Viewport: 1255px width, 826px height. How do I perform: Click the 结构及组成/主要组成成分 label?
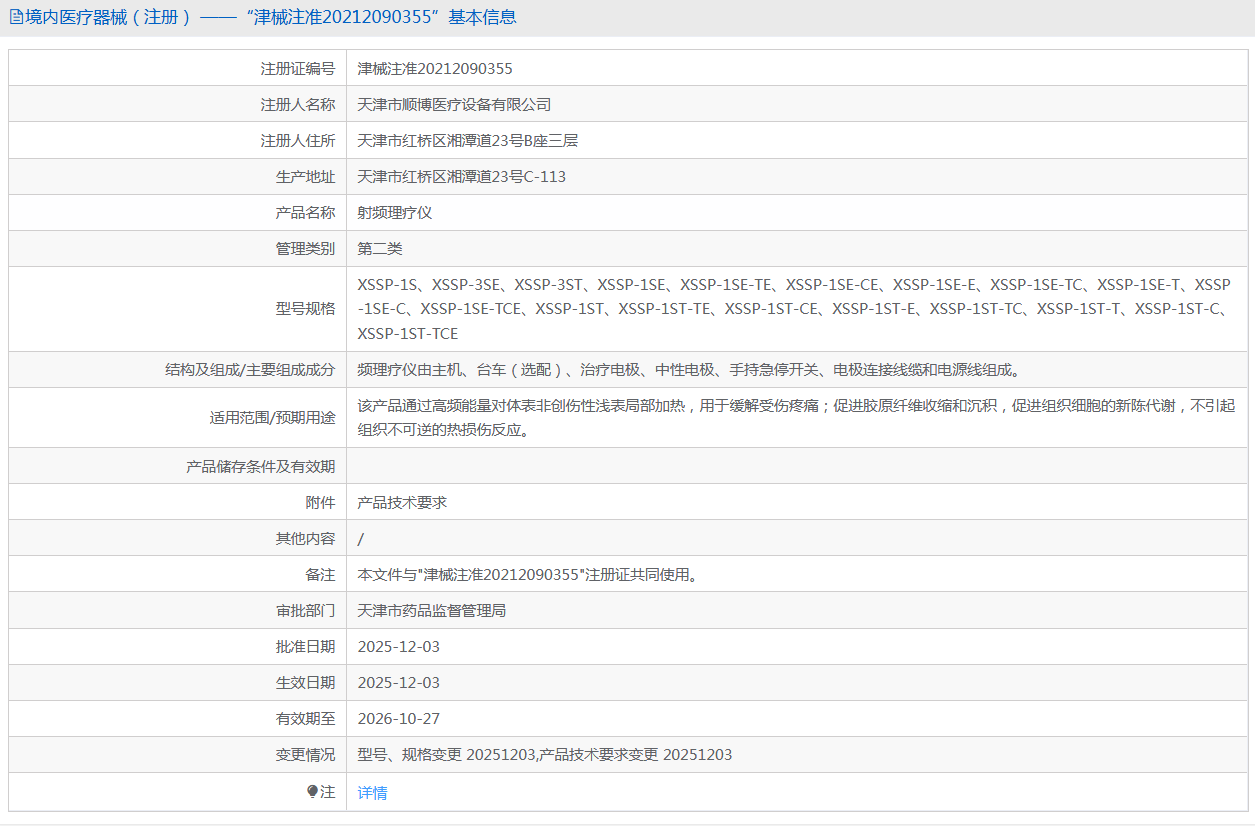(x=250, y=369)
